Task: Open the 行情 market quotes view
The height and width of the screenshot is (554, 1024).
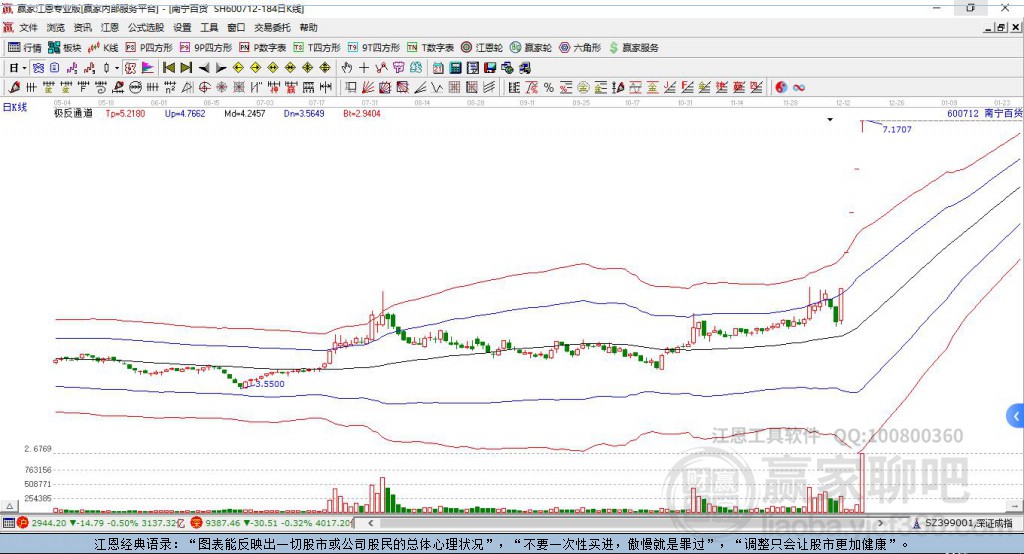Action: point(24,48)
